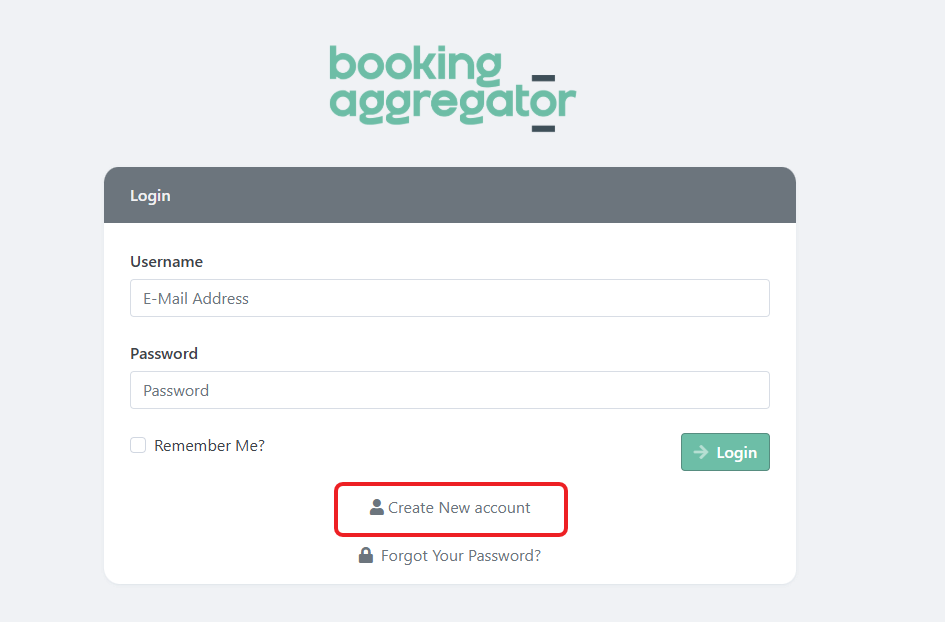The image size is (945, 622).
Task: Focus the E-Mail Address input field
Action: click(449, 298)
